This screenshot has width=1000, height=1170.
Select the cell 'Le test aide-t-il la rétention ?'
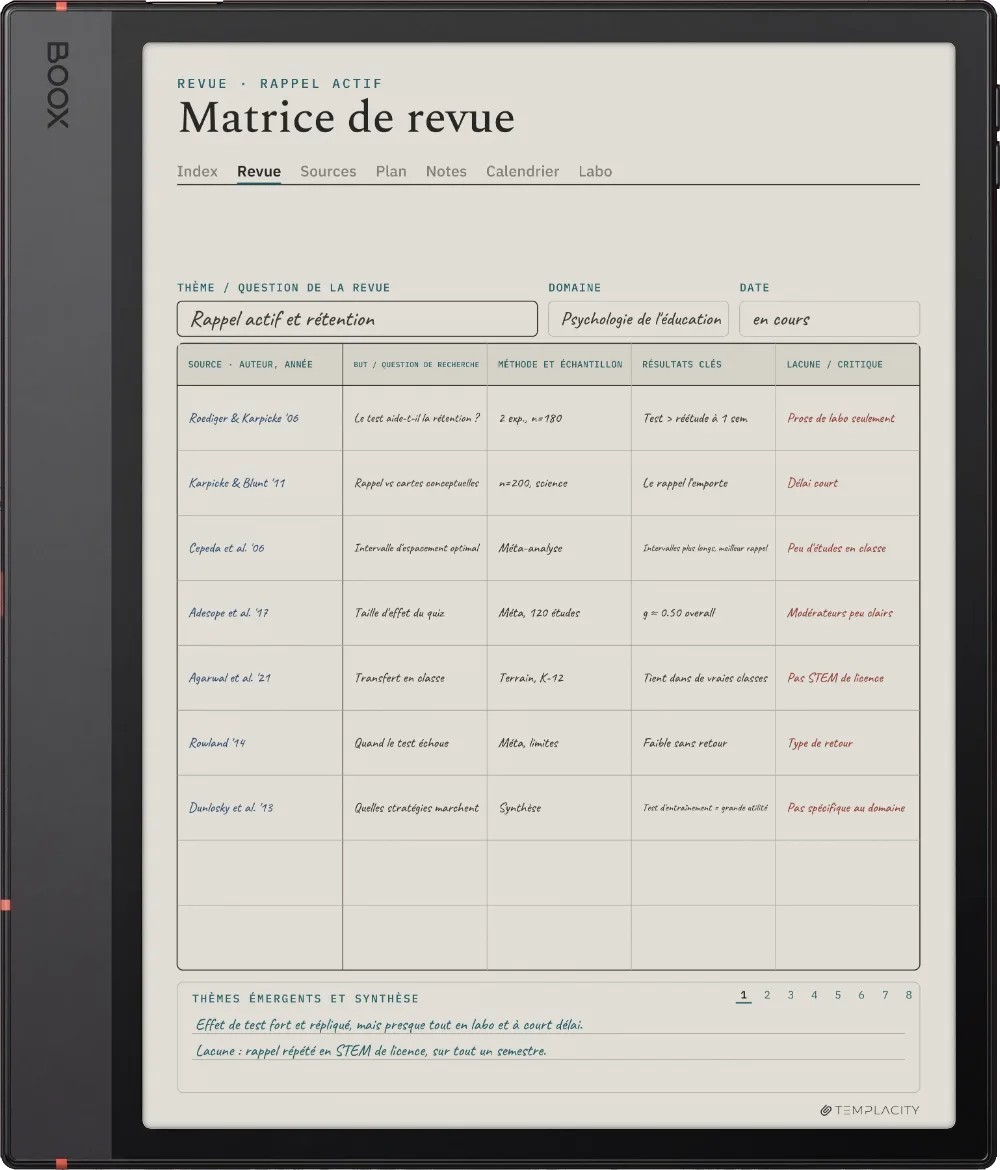(x=415, y=418)
